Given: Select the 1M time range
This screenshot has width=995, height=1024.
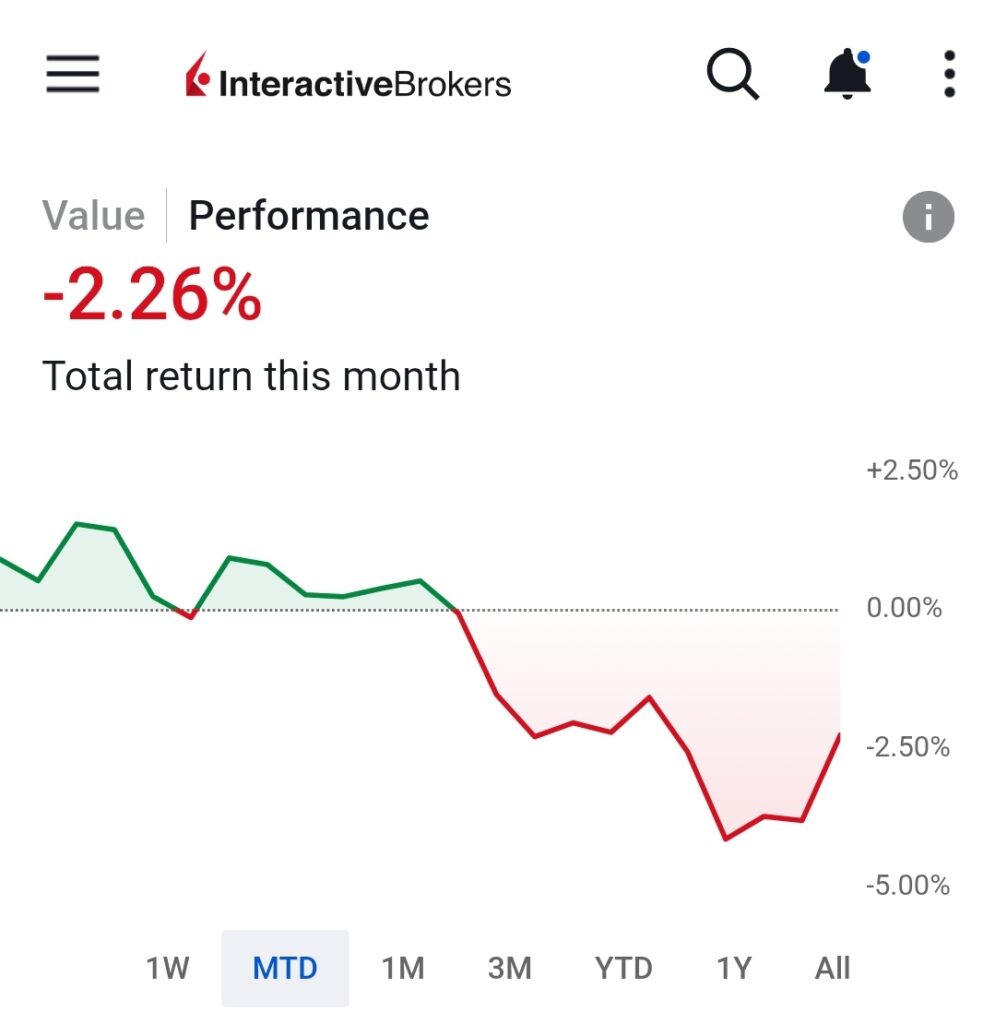Looking at the screenshot, I should 403,968.
